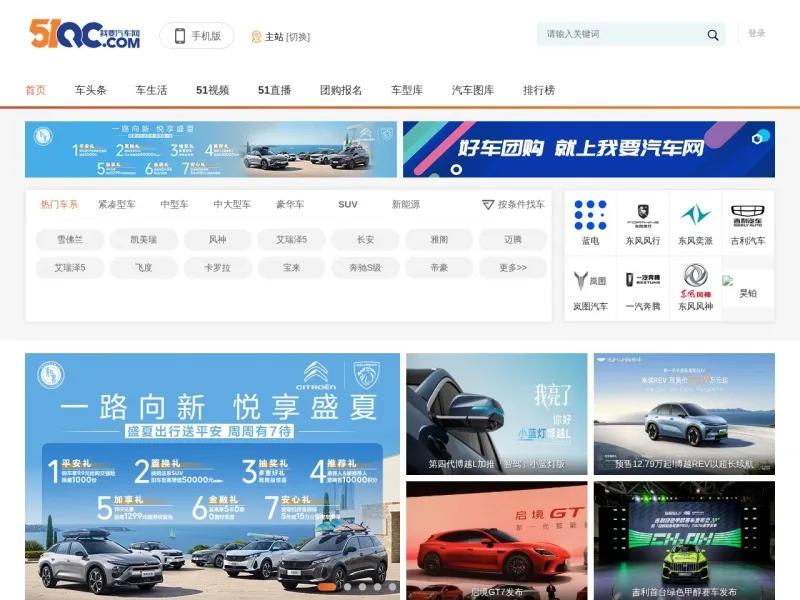Open 汽车图库 navigation item
Viewport: 800px width, 600px height.
tap(472, 90)
